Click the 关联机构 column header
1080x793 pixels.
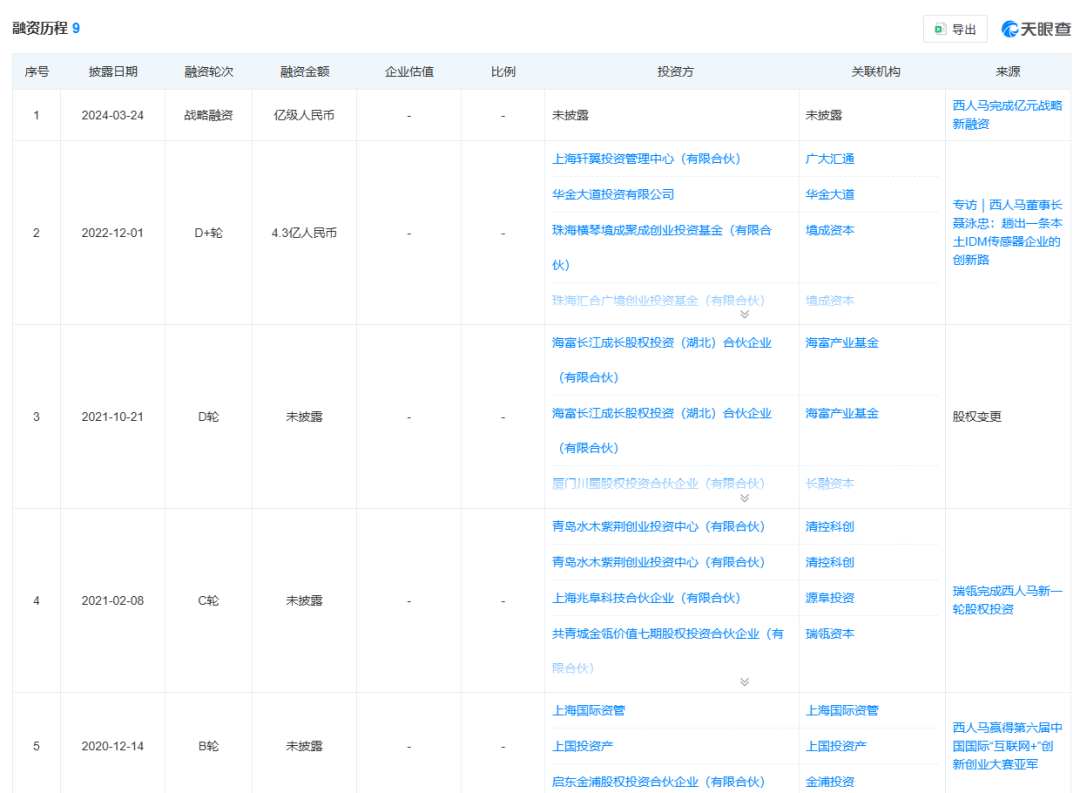875,72
